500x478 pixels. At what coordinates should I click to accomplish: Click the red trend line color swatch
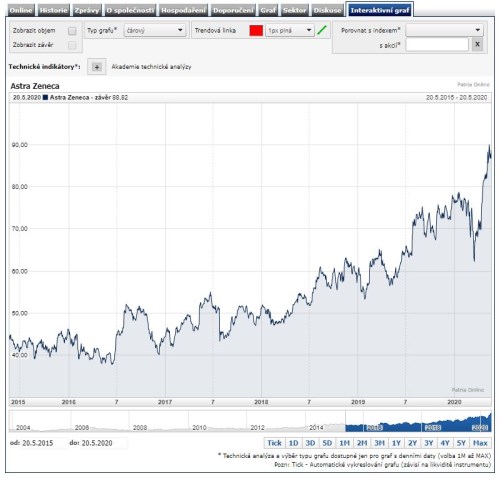point(256,31)
